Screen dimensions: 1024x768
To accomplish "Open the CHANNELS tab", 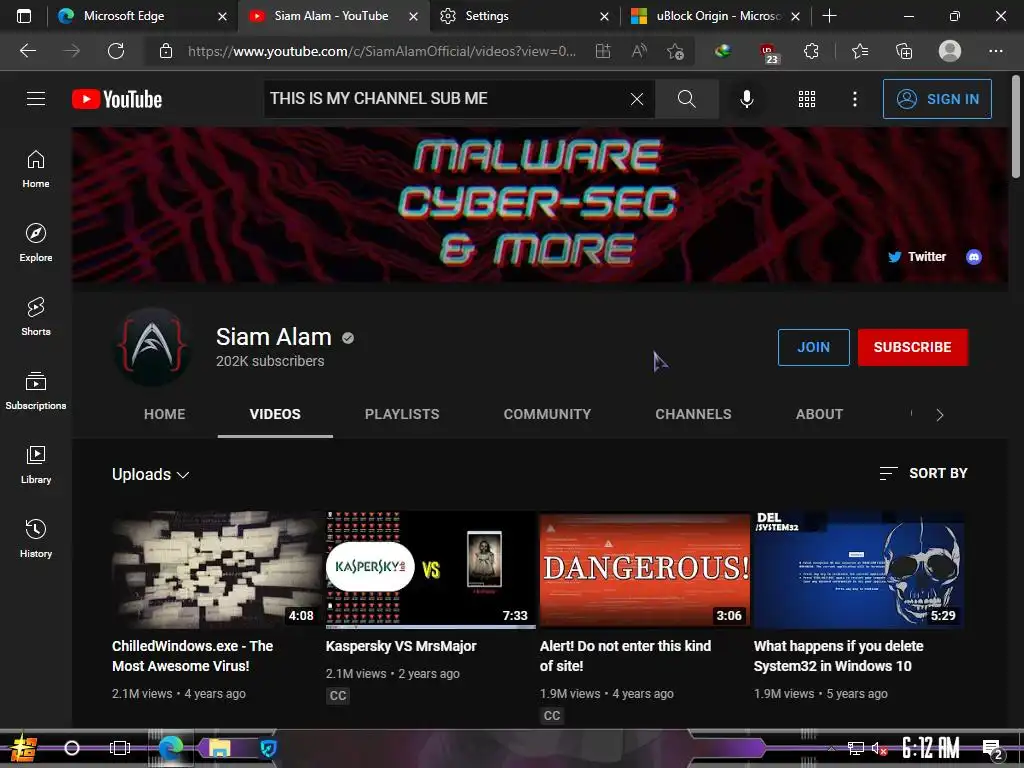I will (x=694, y=414).
